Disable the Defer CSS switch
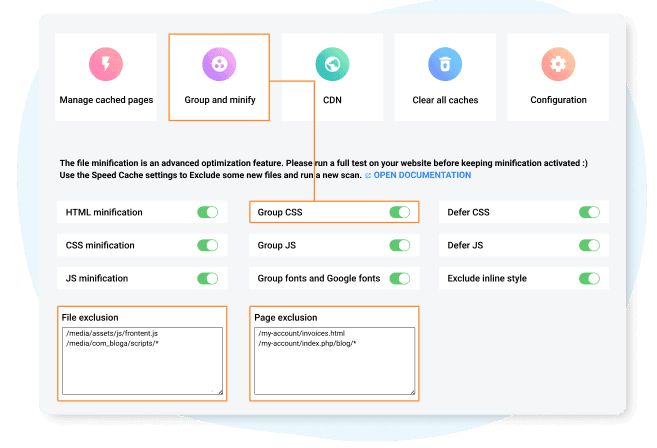This screenshot has width=657, height=448. tap(590, 212)
